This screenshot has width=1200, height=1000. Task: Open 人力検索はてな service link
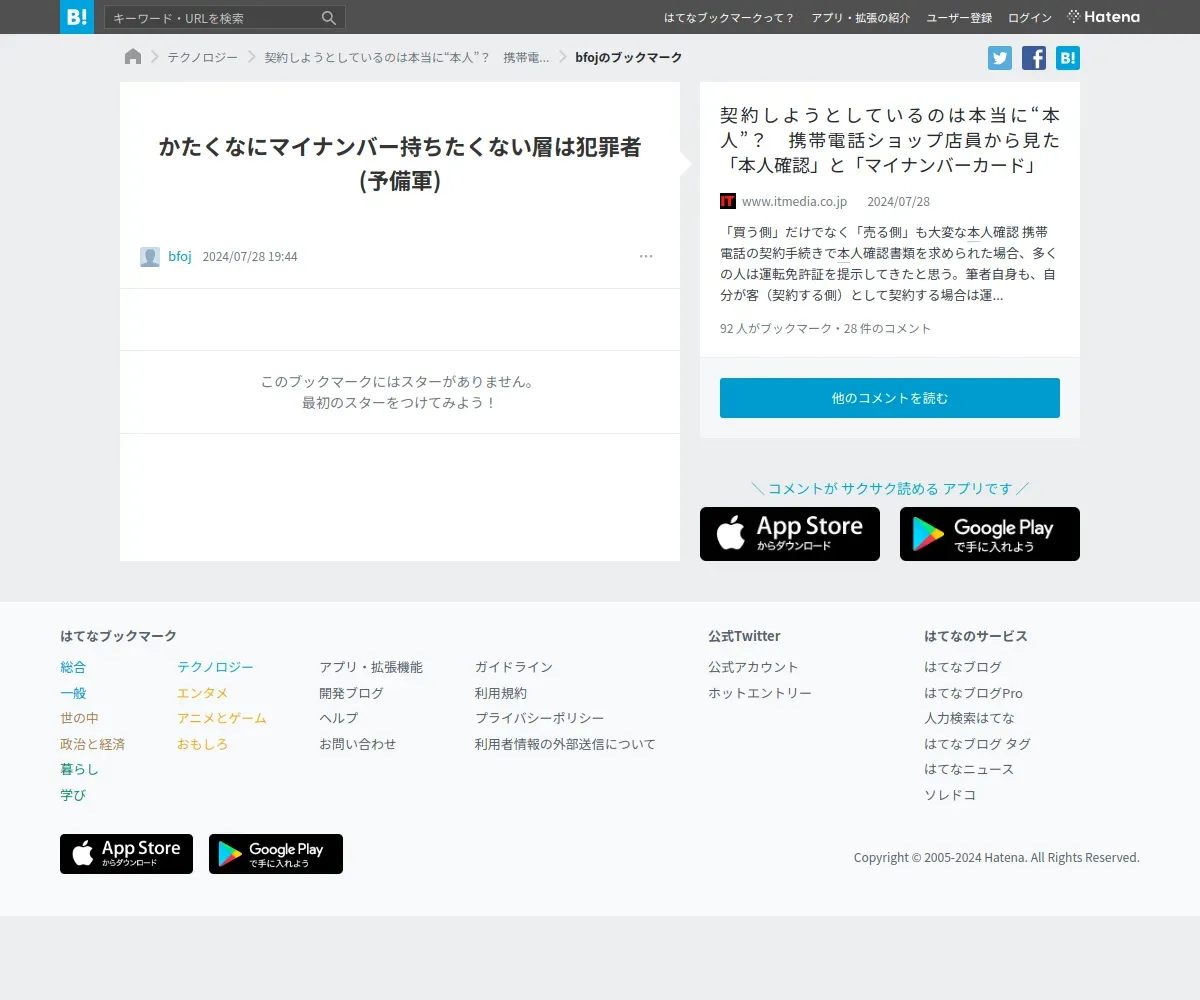[969, 718]
